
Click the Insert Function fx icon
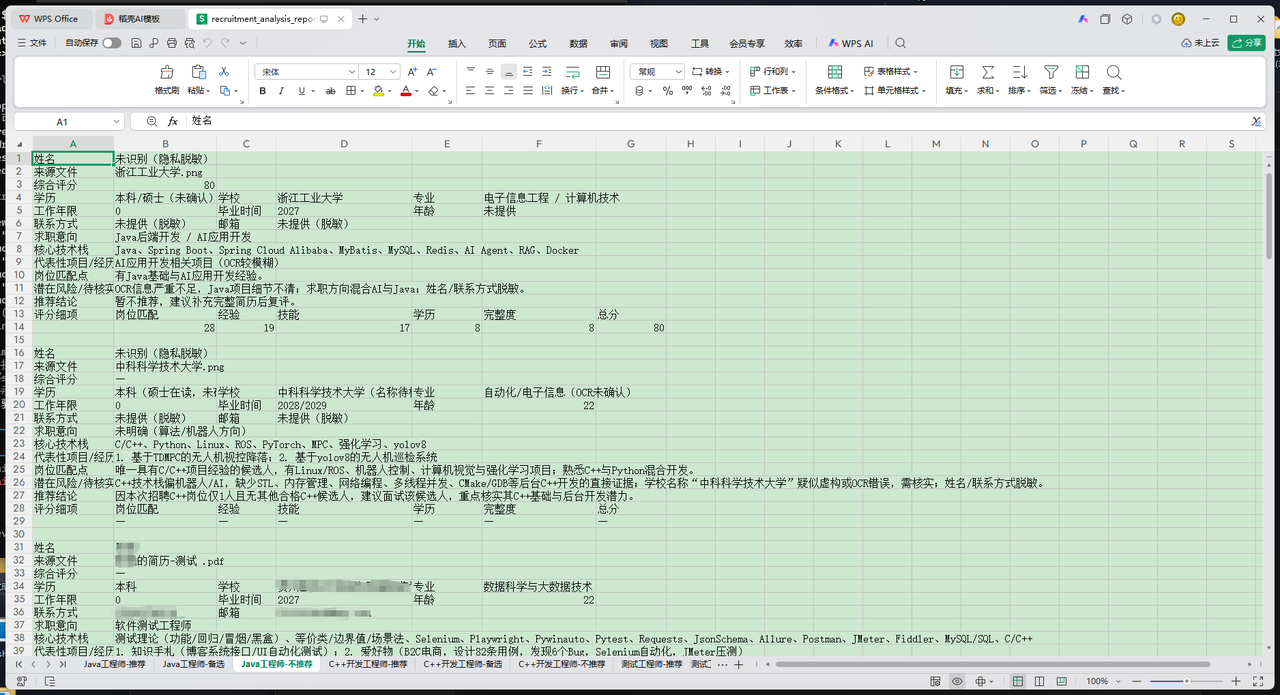tap(173, 121)
